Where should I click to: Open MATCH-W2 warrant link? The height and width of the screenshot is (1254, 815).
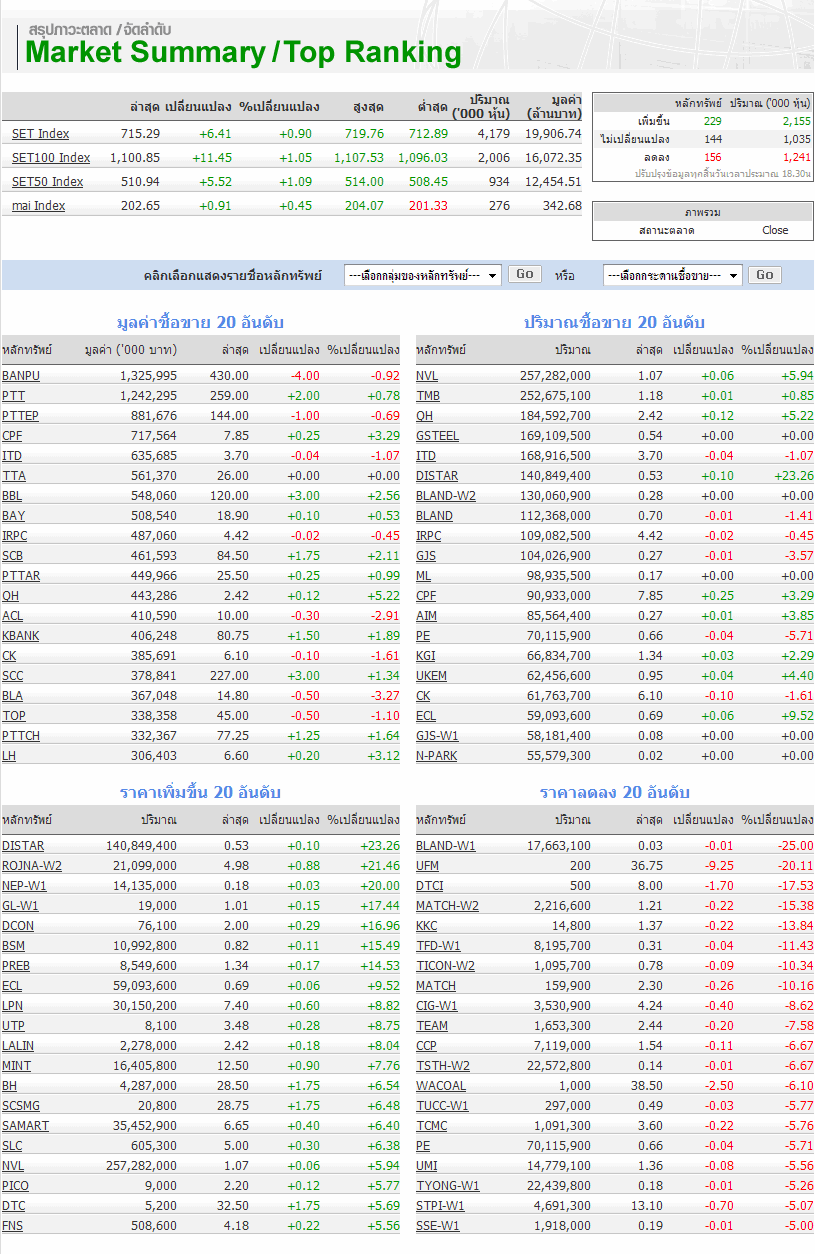447,906
